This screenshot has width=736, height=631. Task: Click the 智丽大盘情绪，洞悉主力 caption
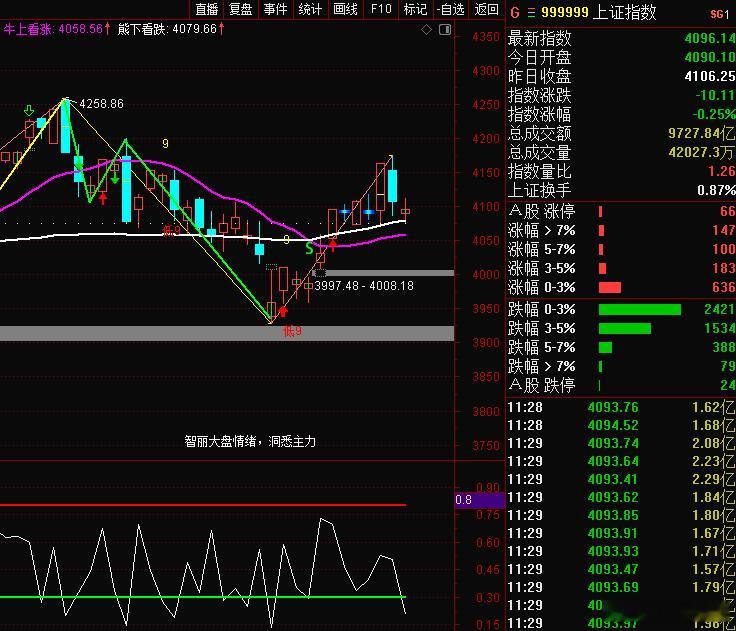(250, 441)
